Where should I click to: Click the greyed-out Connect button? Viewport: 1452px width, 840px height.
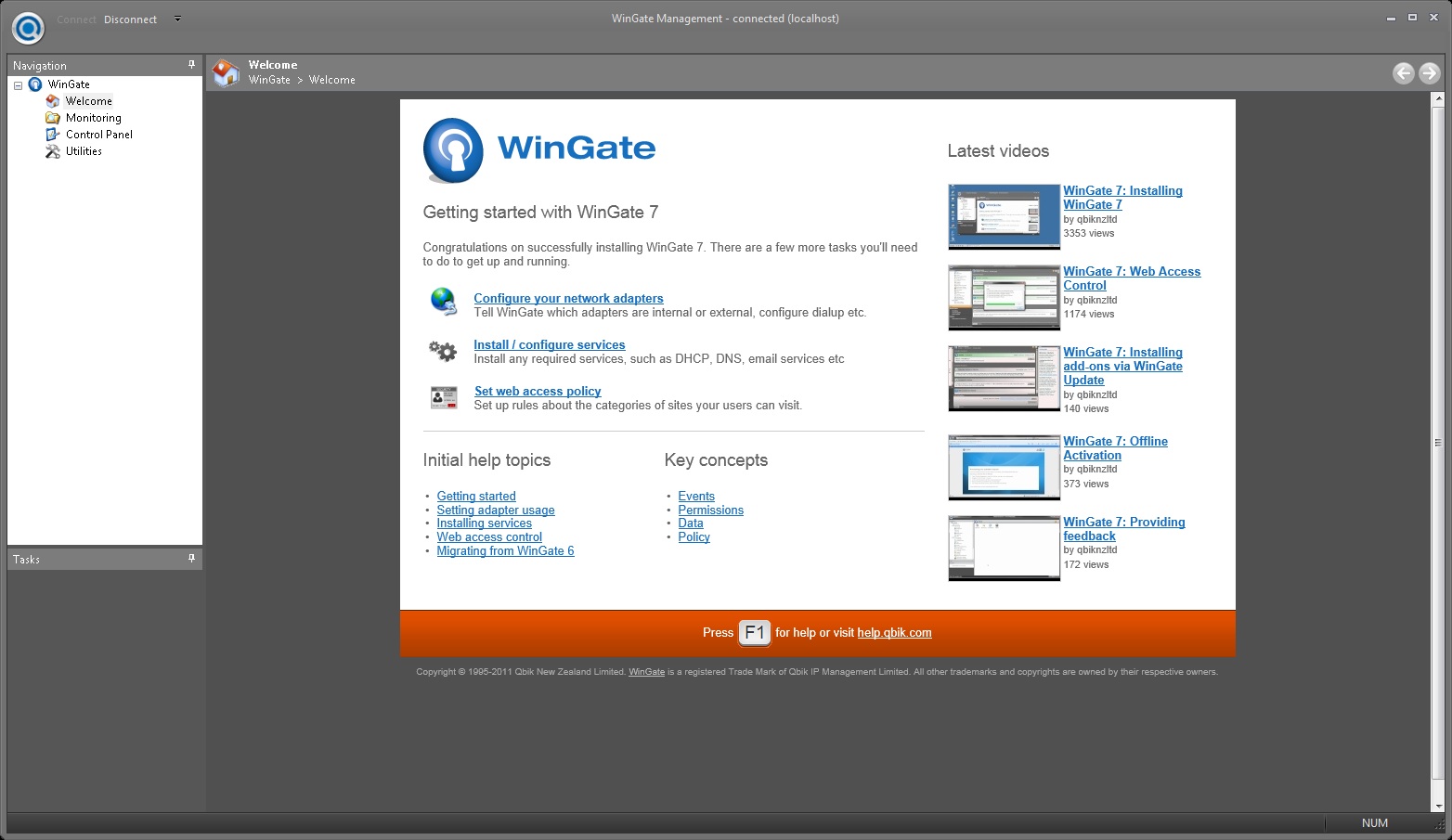click(x=76, y=19)
